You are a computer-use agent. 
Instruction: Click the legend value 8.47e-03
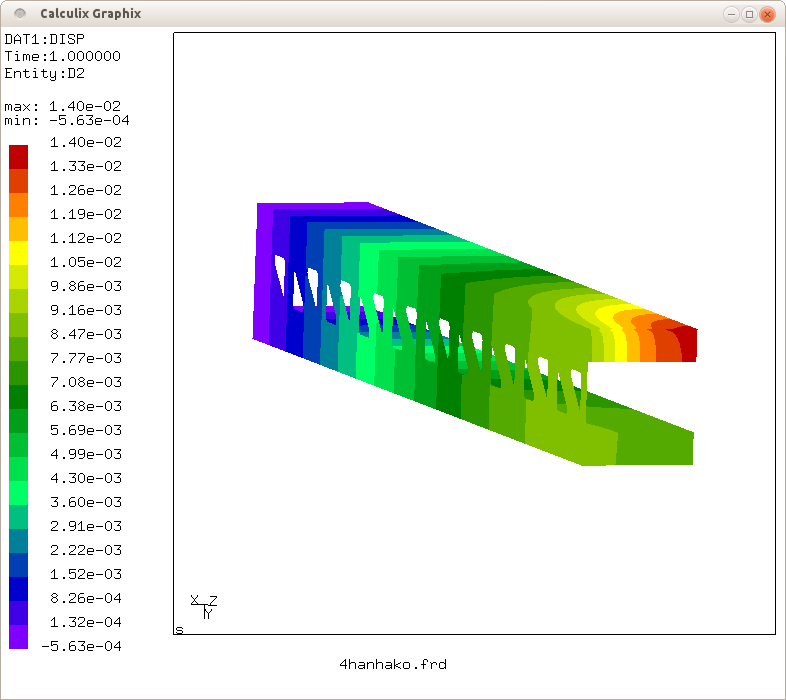click(x=86, y=334)
